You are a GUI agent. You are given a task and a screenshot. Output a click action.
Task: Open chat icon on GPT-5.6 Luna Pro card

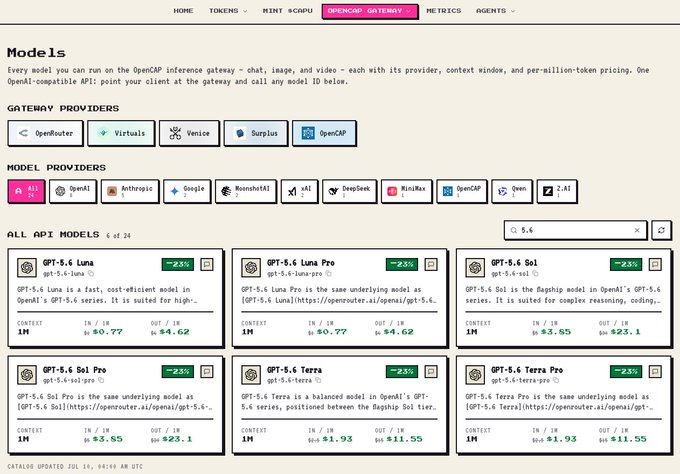pos(431,264)
